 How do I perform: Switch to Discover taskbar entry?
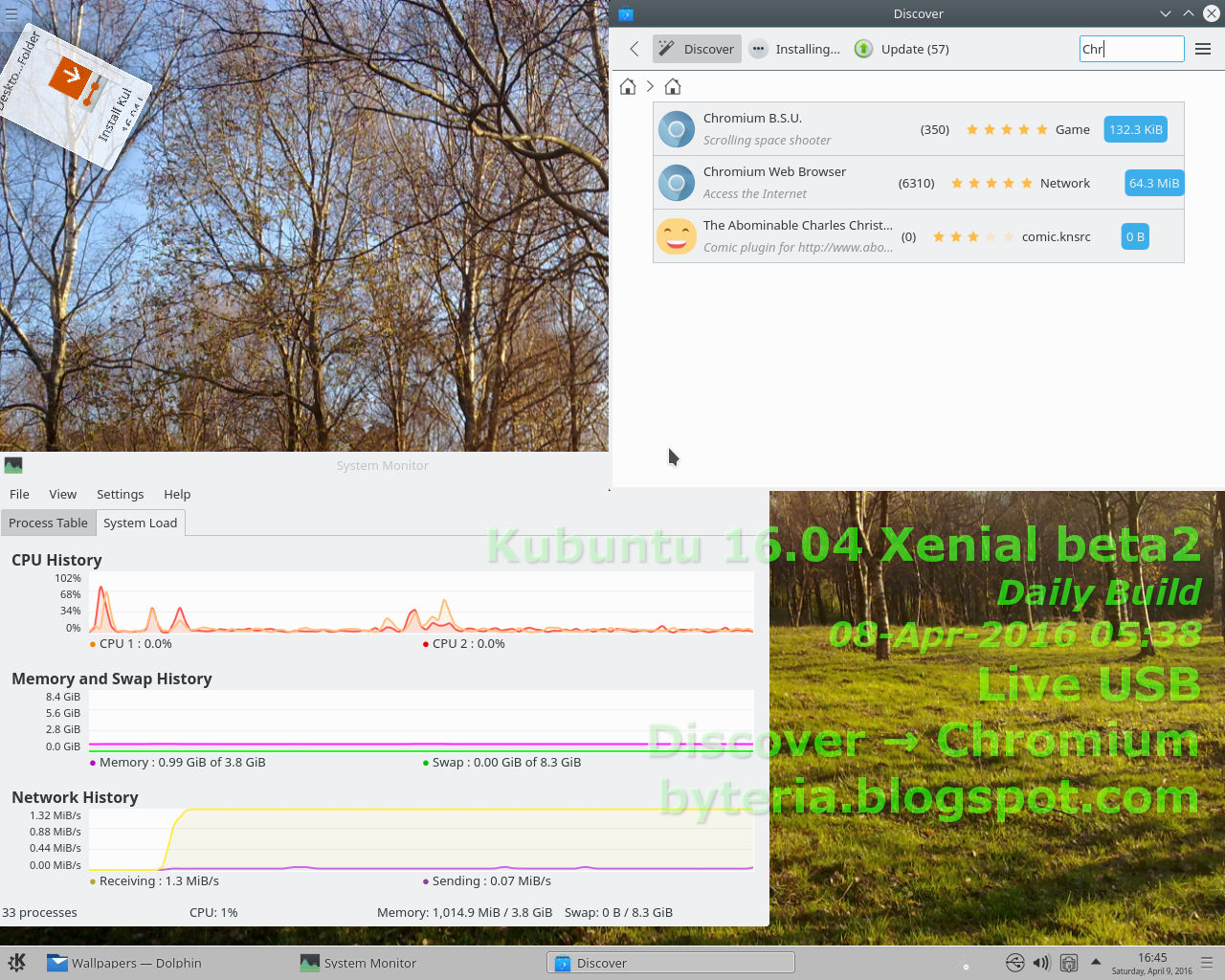point(671,963)
